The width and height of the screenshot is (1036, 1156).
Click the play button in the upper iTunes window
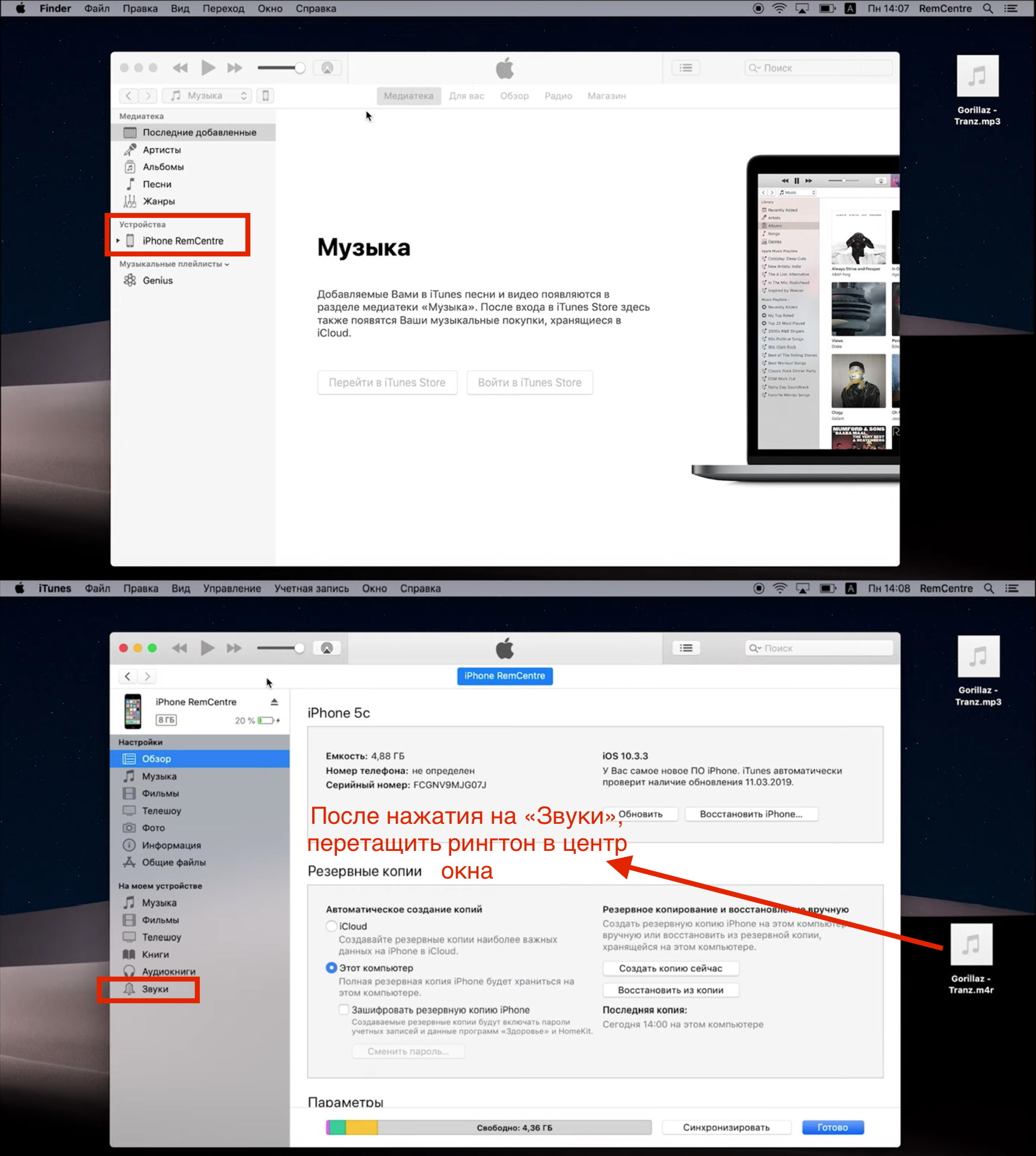tap(208, 68)
